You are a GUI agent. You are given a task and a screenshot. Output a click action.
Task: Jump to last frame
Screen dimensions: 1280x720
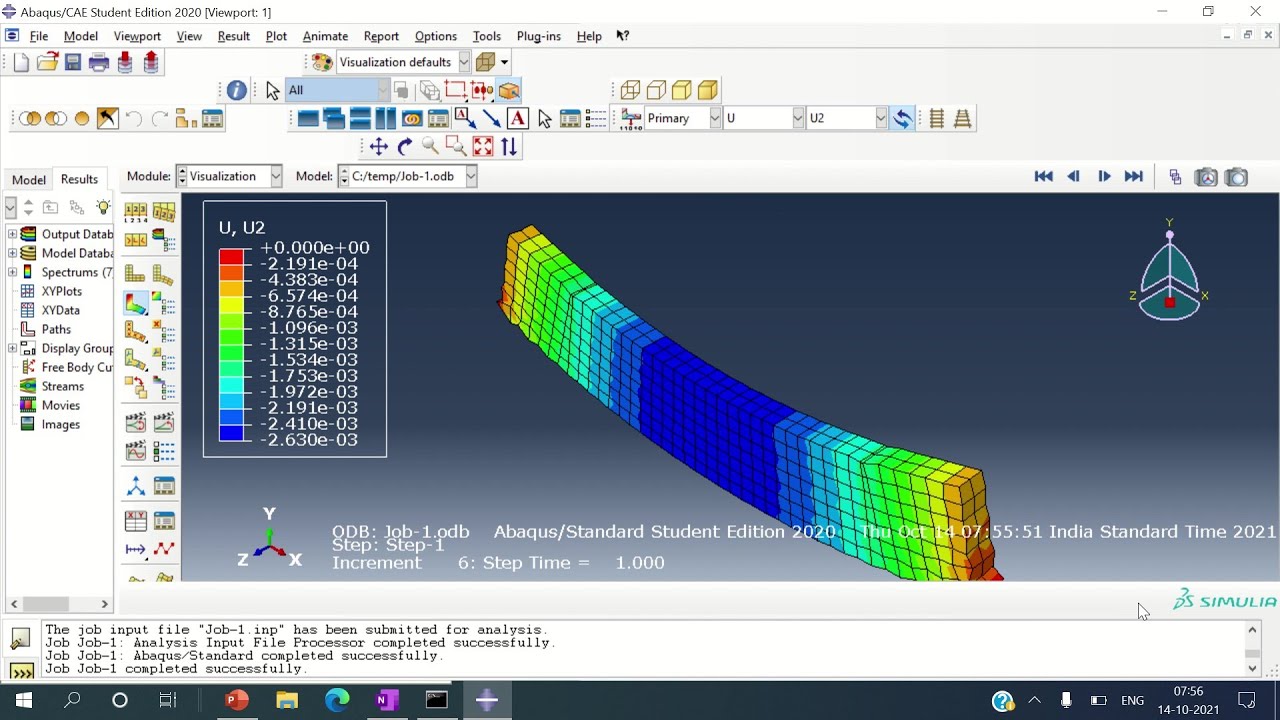click(x=1134, y=176)
